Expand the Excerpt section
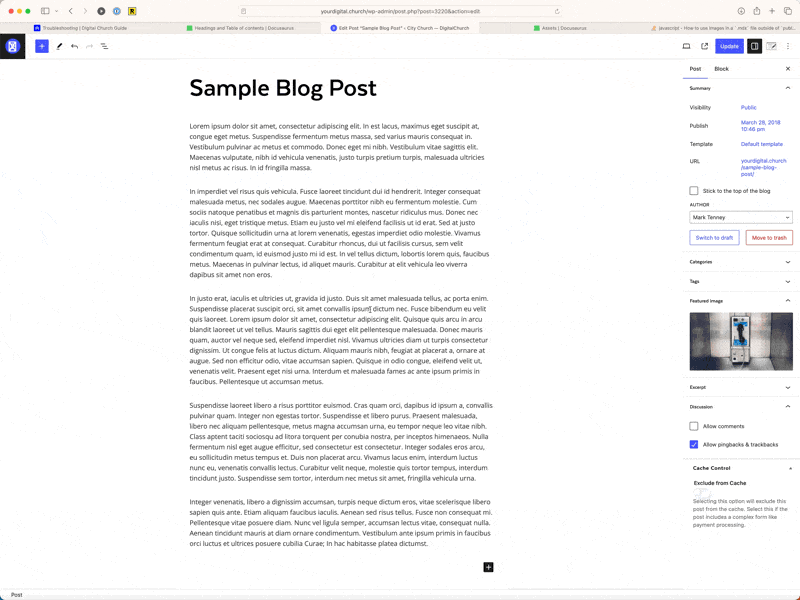Image resolution: width=800 pixels, height=600 pixels. coord(788,387)
